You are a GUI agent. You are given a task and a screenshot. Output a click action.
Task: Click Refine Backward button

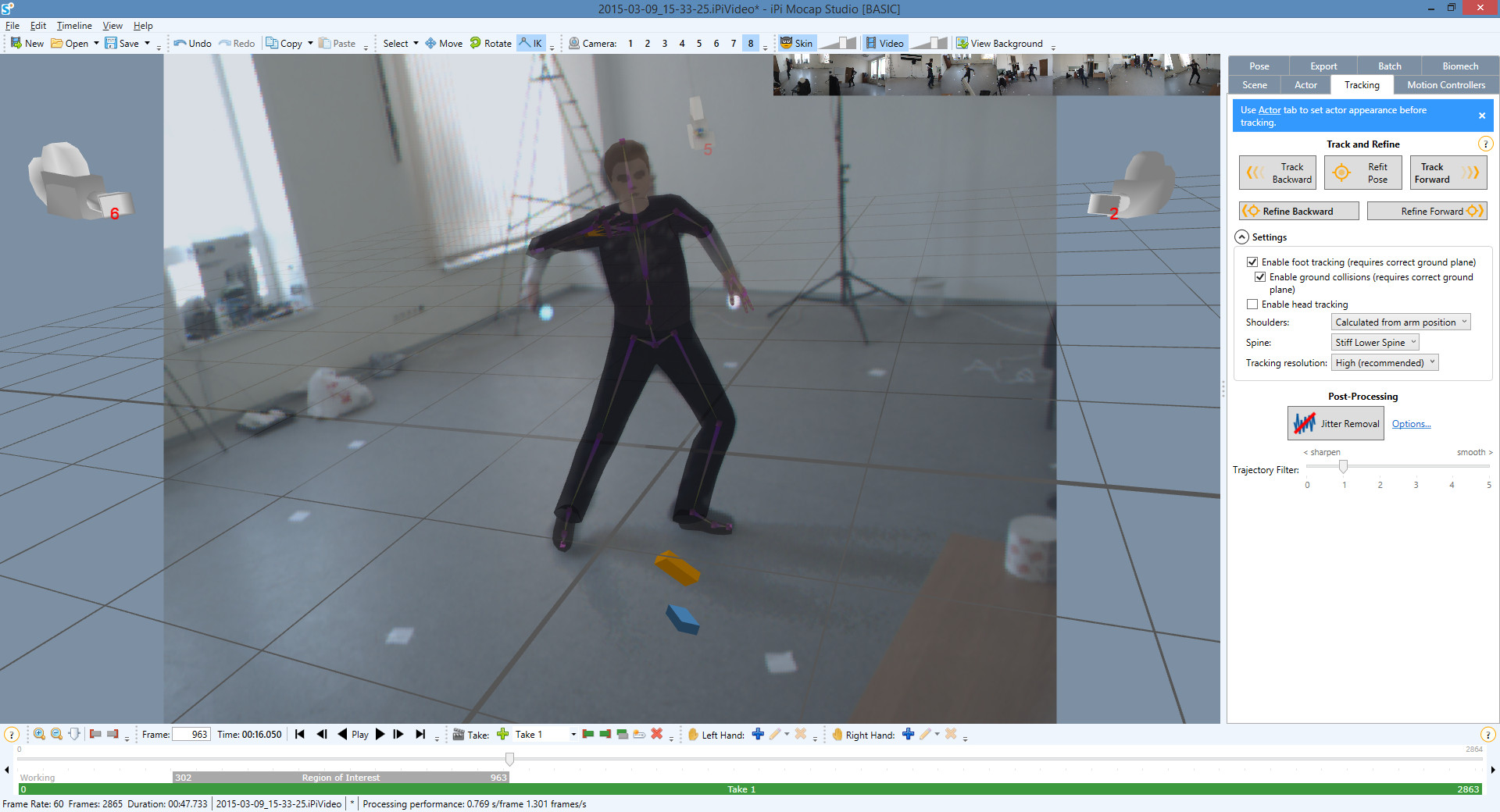click(1298, 211)
